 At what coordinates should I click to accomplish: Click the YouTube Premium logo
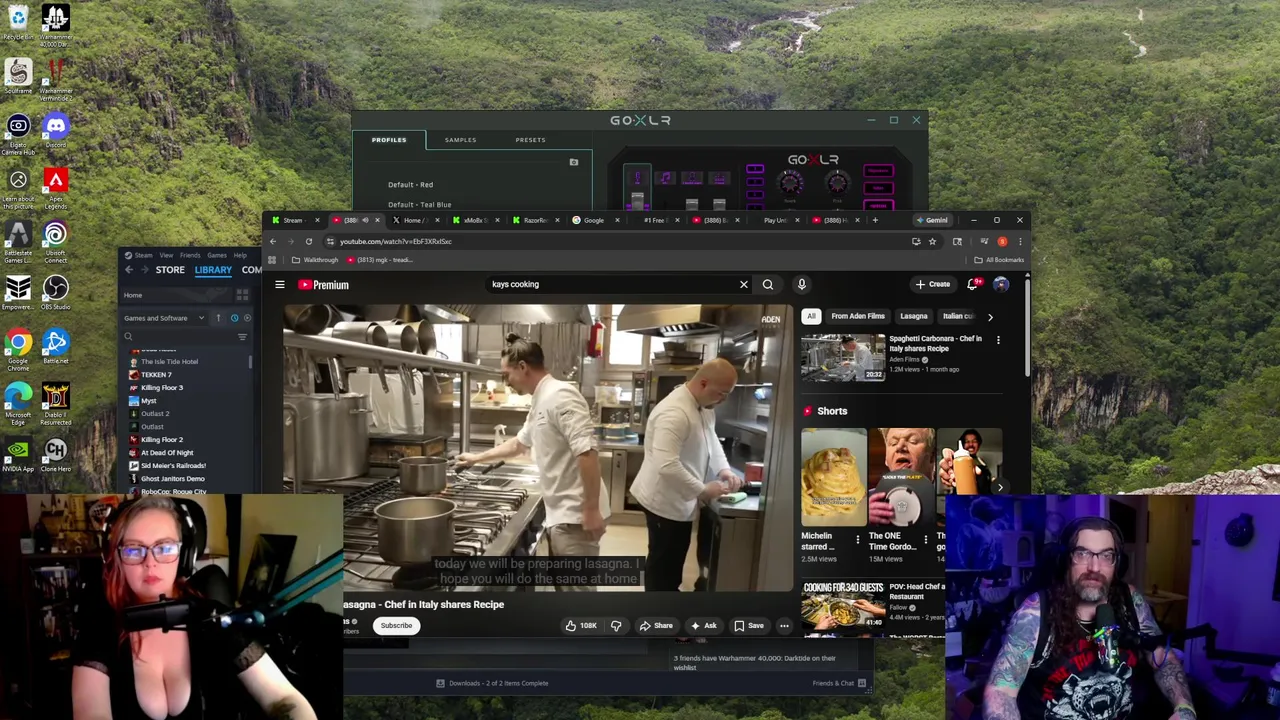(323, 285)
